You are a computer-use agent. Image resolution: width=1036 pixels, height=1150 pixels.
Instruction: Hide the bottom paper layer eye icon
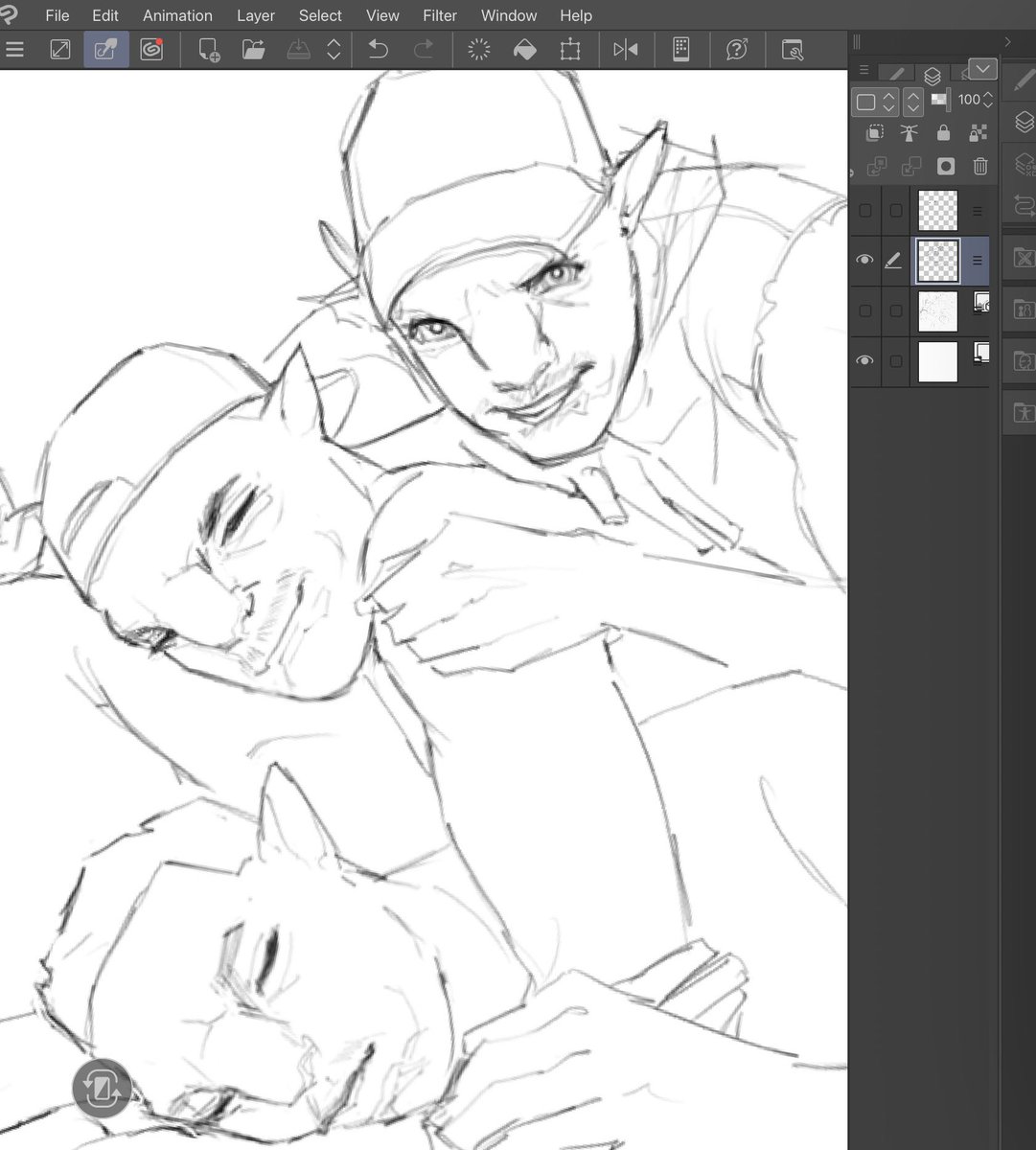[x=864, y=360]
